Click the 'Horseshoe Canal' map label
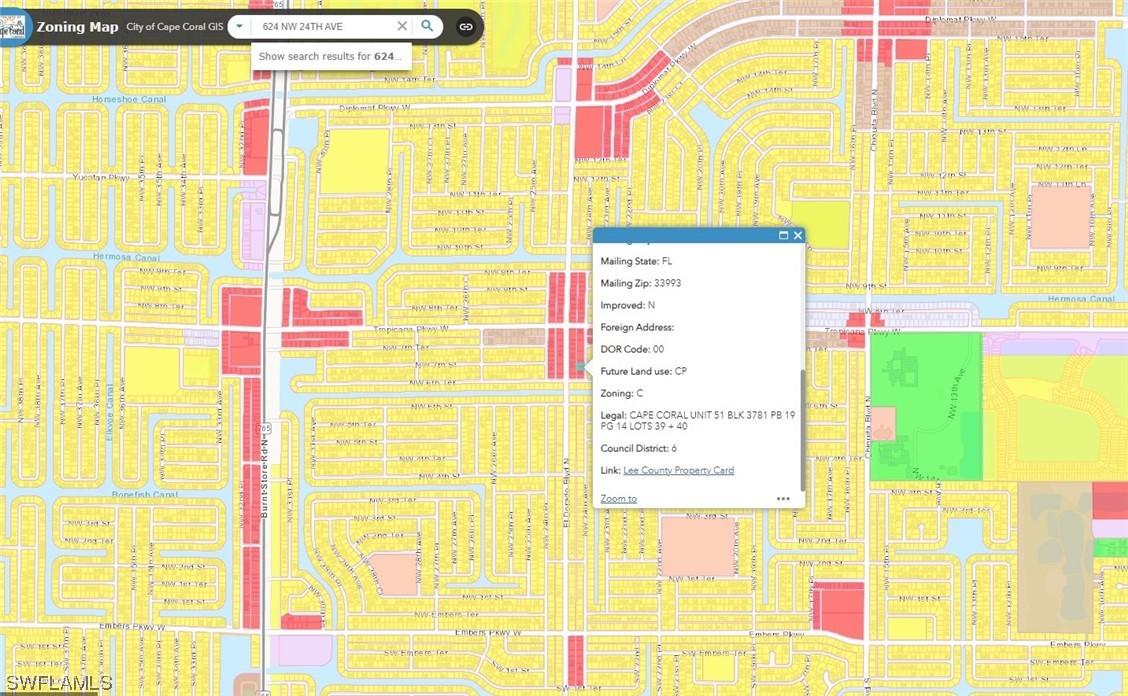Viewport: 1128px width, 696px height. tap(129, 99)
